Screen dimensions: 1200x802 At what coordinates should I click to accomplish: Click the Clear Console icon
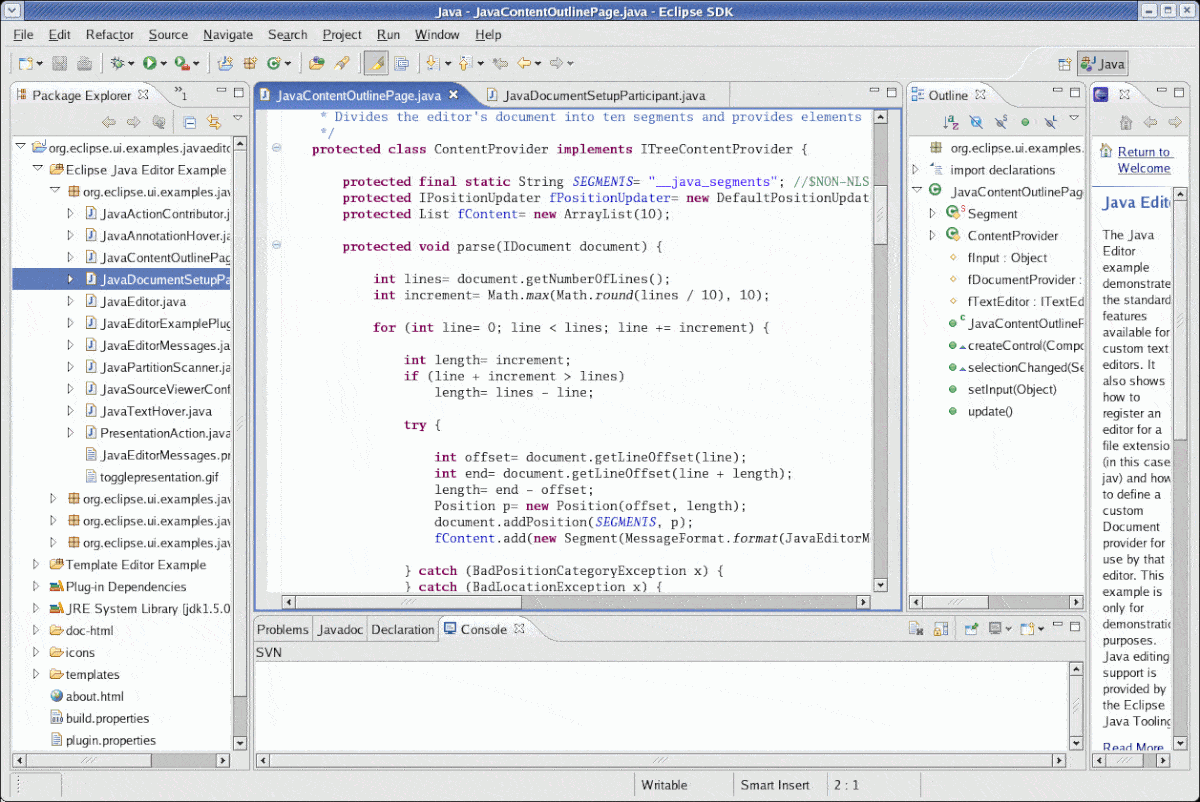pos(915,629)
